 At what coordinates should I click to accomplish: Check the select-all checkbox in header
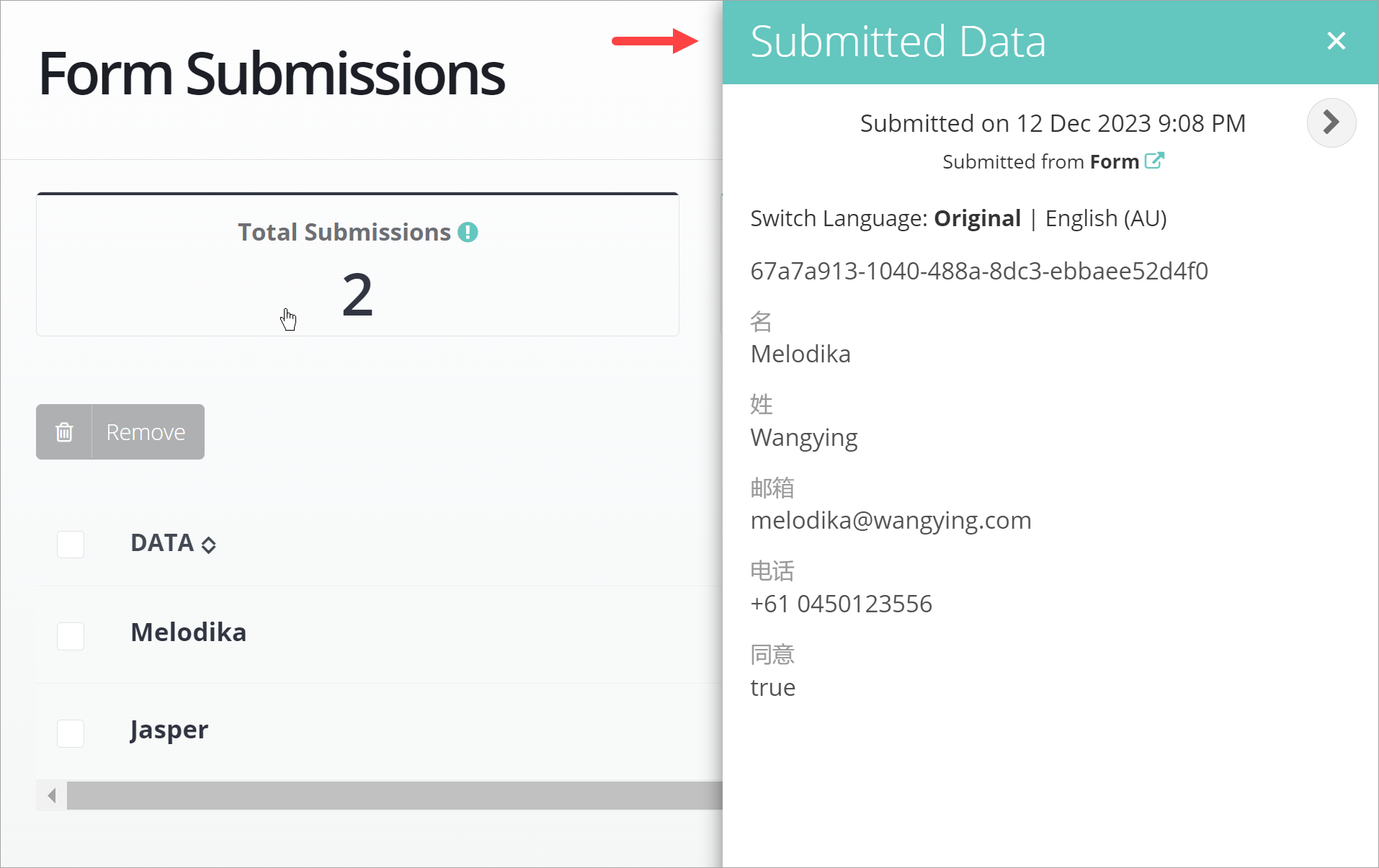(x=71, y=544)
